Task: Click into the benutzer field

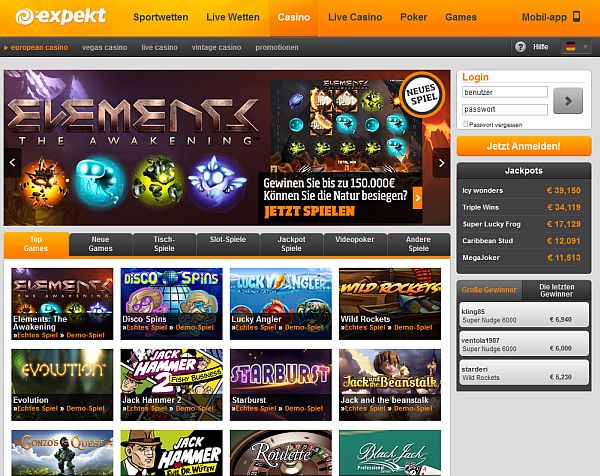Action: (x=505, y=92)
